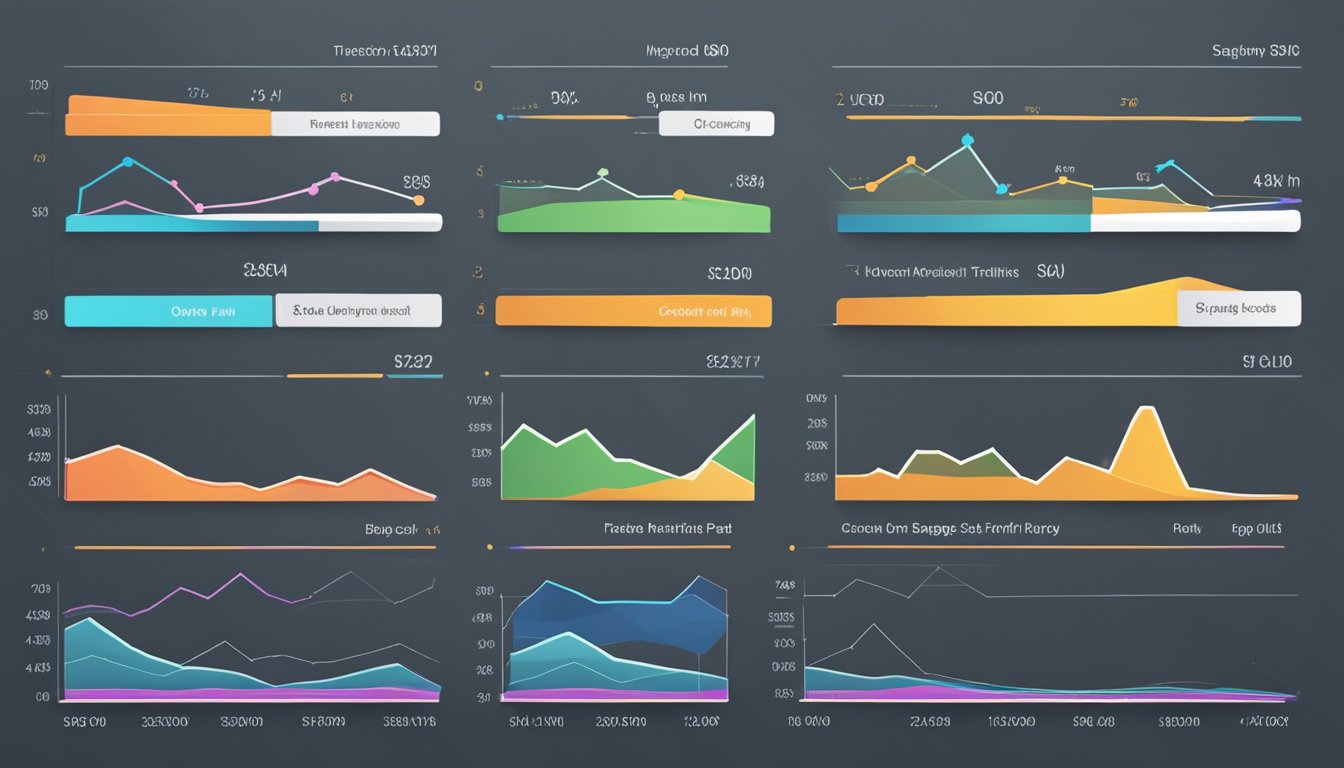This screenshot has width=1344, height=768.
Task: Open the green and orange area chart in the center
Action: 627,458
